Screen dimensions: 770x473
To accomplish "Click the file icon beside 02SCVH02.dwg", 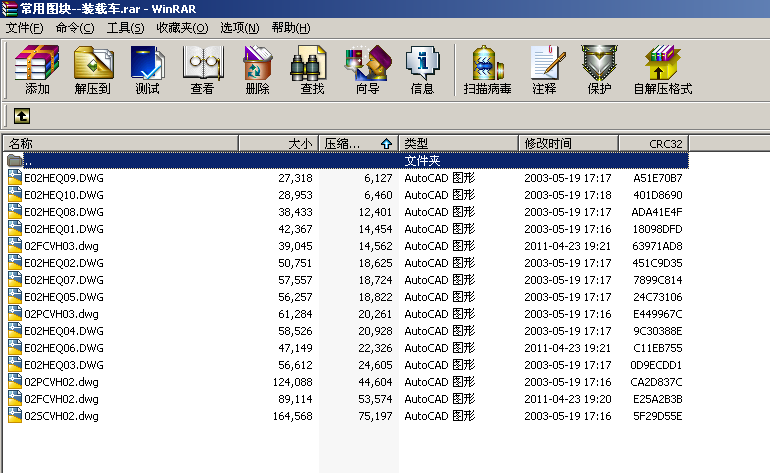I will [15, 416].
